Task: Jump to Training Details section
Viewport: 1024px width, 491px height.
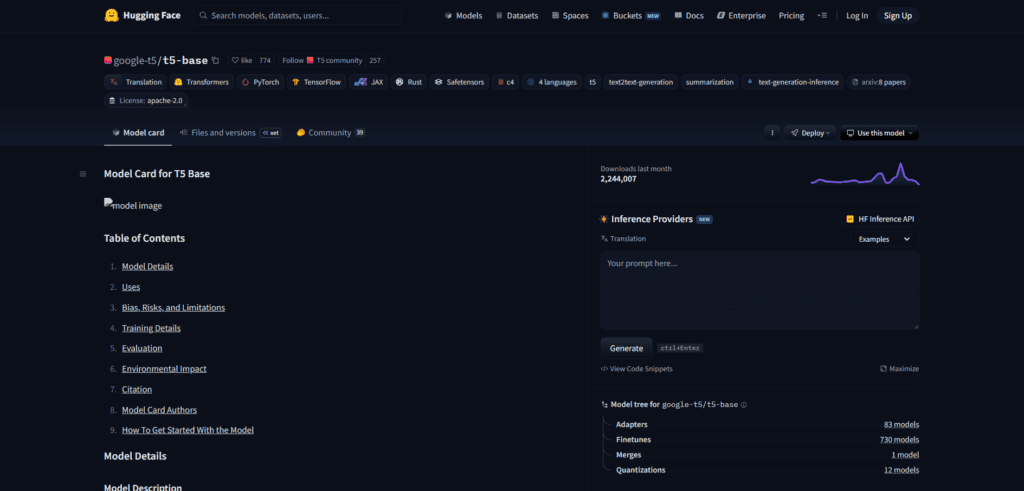Action: (x=151, y=328)
